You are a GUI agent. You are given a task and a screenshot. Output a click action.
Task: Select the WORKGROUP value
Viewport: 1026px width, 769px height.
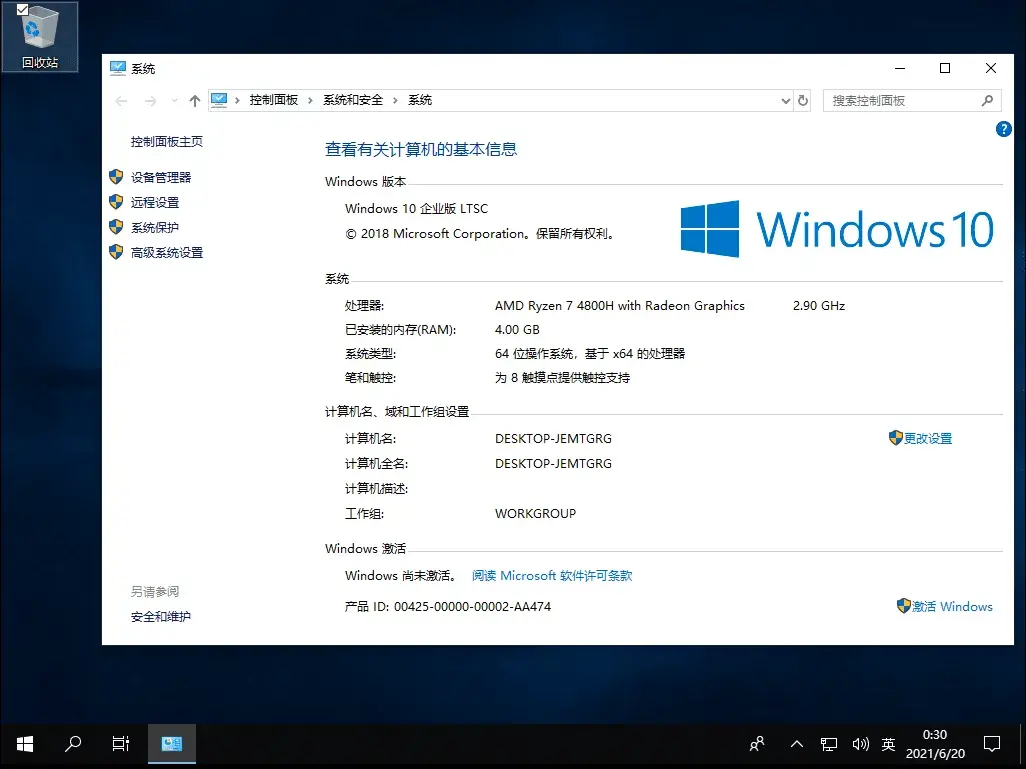(535, 514)
